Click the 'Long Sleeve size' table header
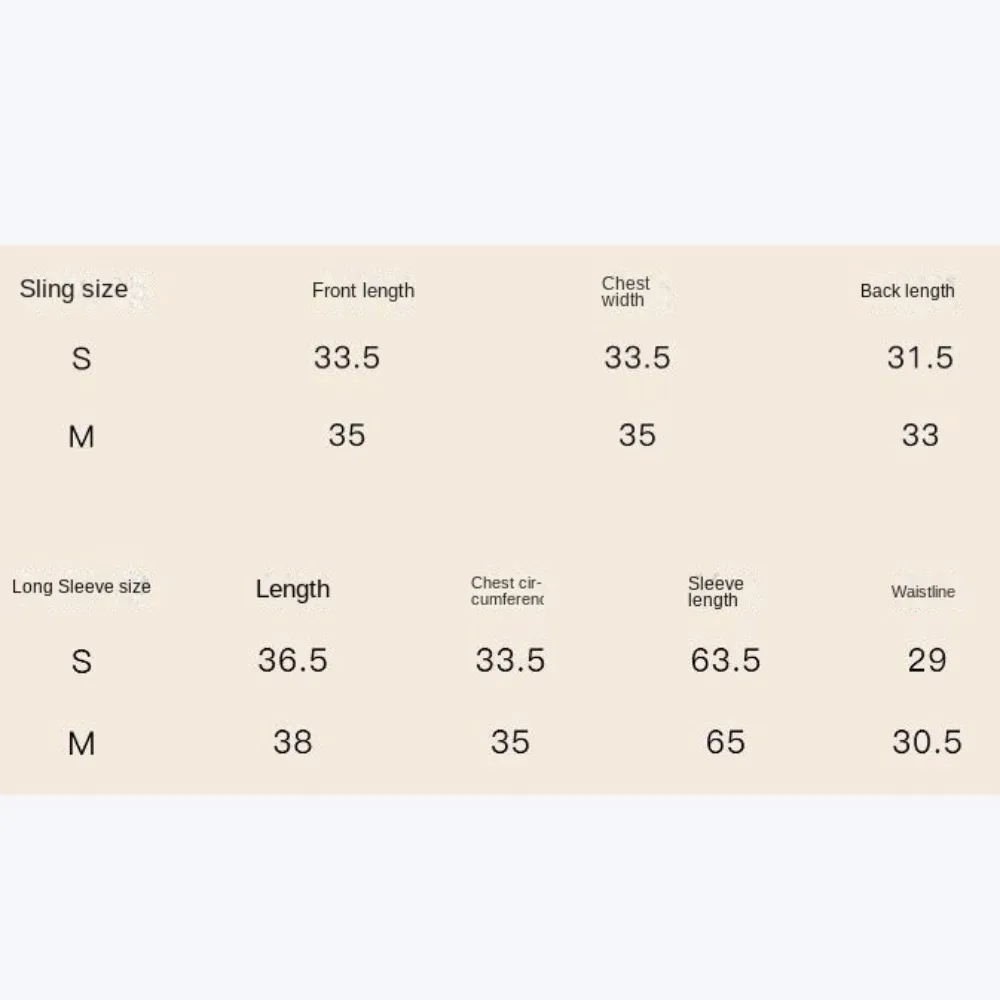The height and width of the screenshot is (1000, 1000). (x=81, y=587)
